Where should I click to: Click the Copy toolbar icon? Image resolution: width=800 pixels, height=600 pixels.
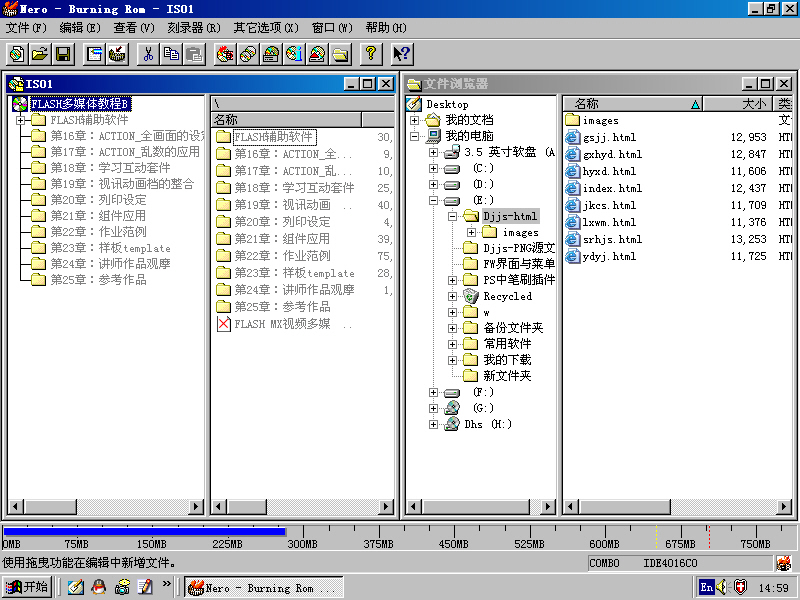click(x=171, y=54)
